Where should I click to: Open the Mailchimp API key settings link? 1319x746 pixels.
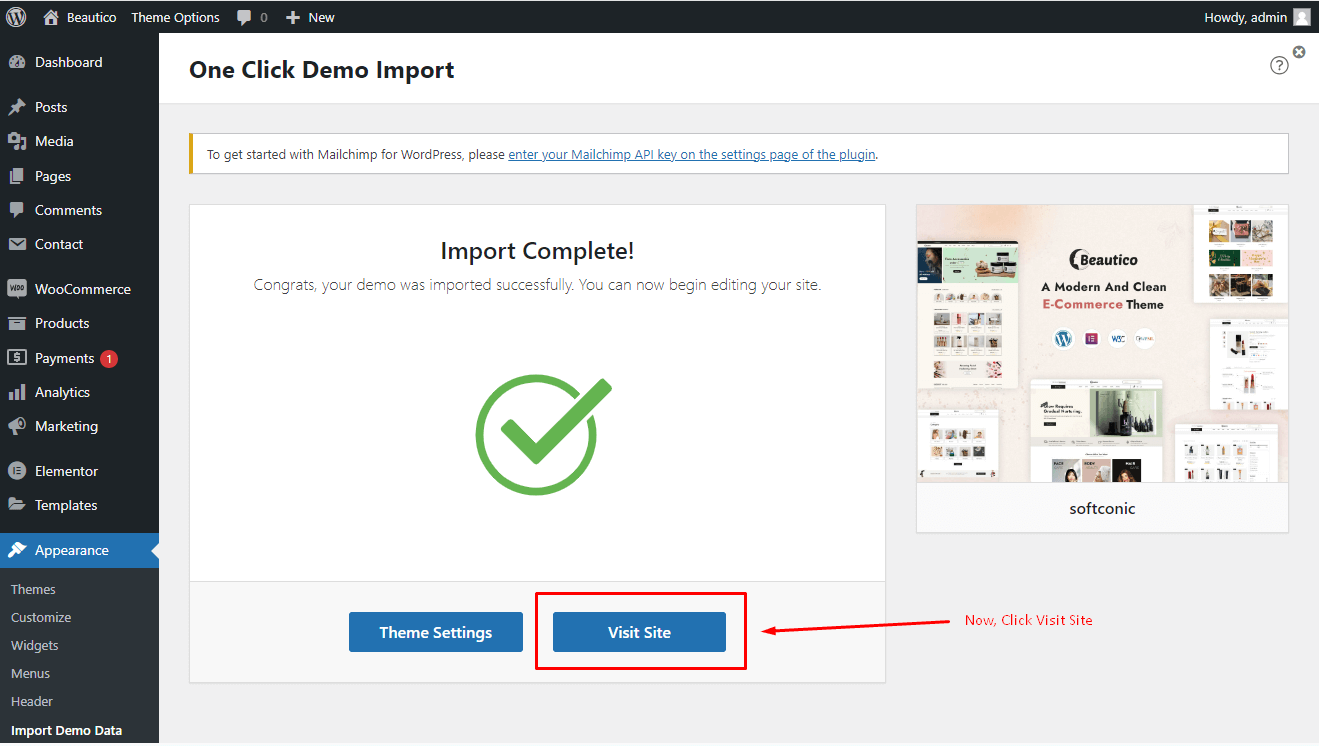tap(692, 154)
